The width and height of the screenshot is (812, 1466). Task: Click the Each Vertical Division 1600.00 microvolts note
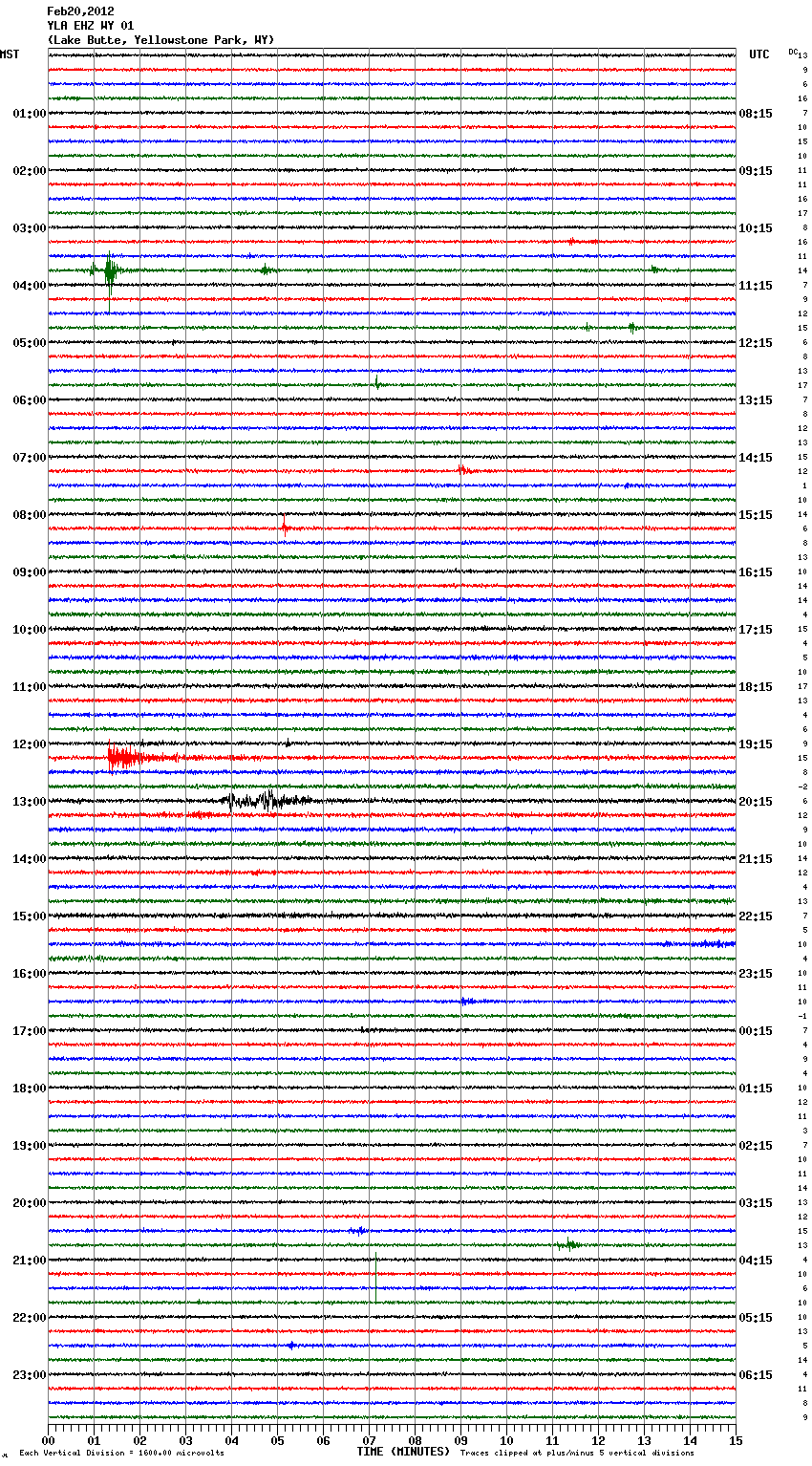121,1454
